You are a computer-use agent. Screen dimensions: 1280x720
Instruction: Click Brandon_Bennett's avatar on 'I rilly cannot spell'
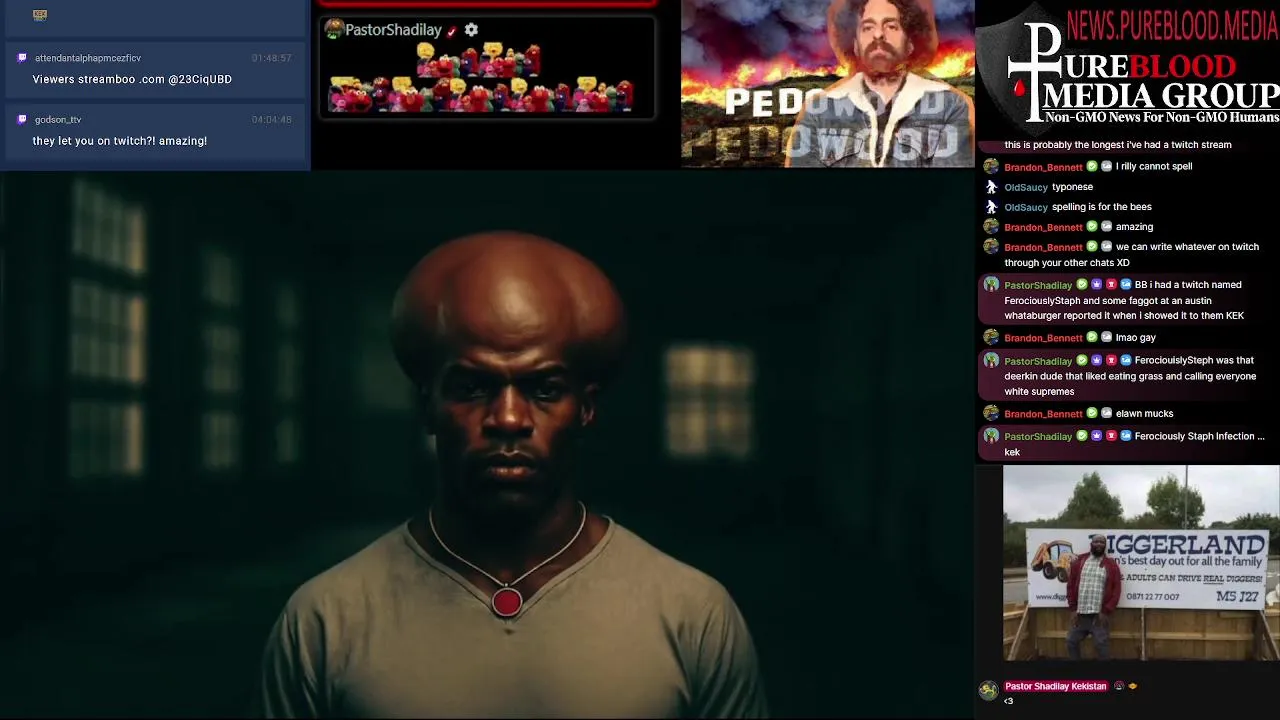tap(991, 166)
